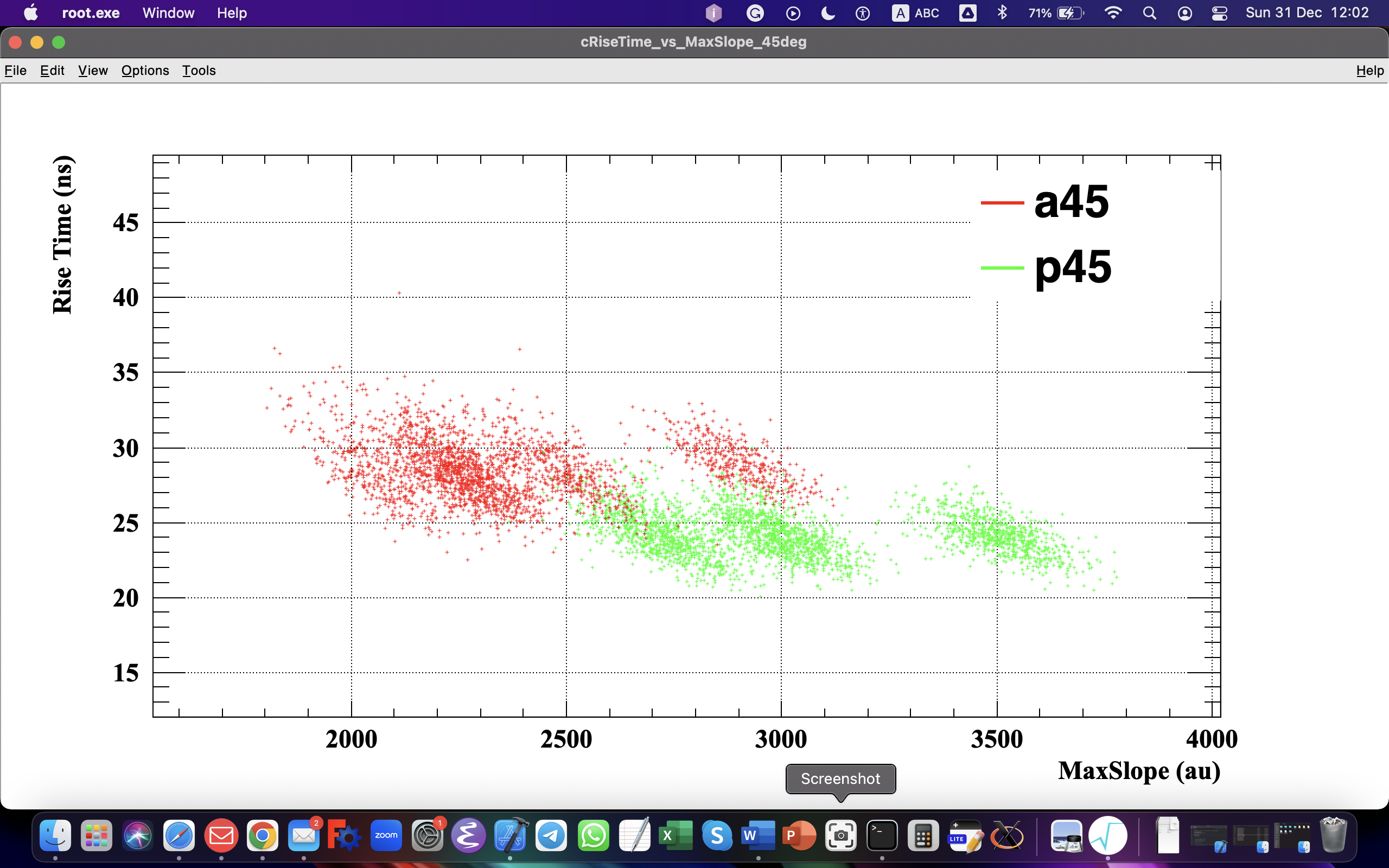Open Control Center toggles in the menu bar
The width and height of the screenshot is (1389, 868).
point(1219,13)
